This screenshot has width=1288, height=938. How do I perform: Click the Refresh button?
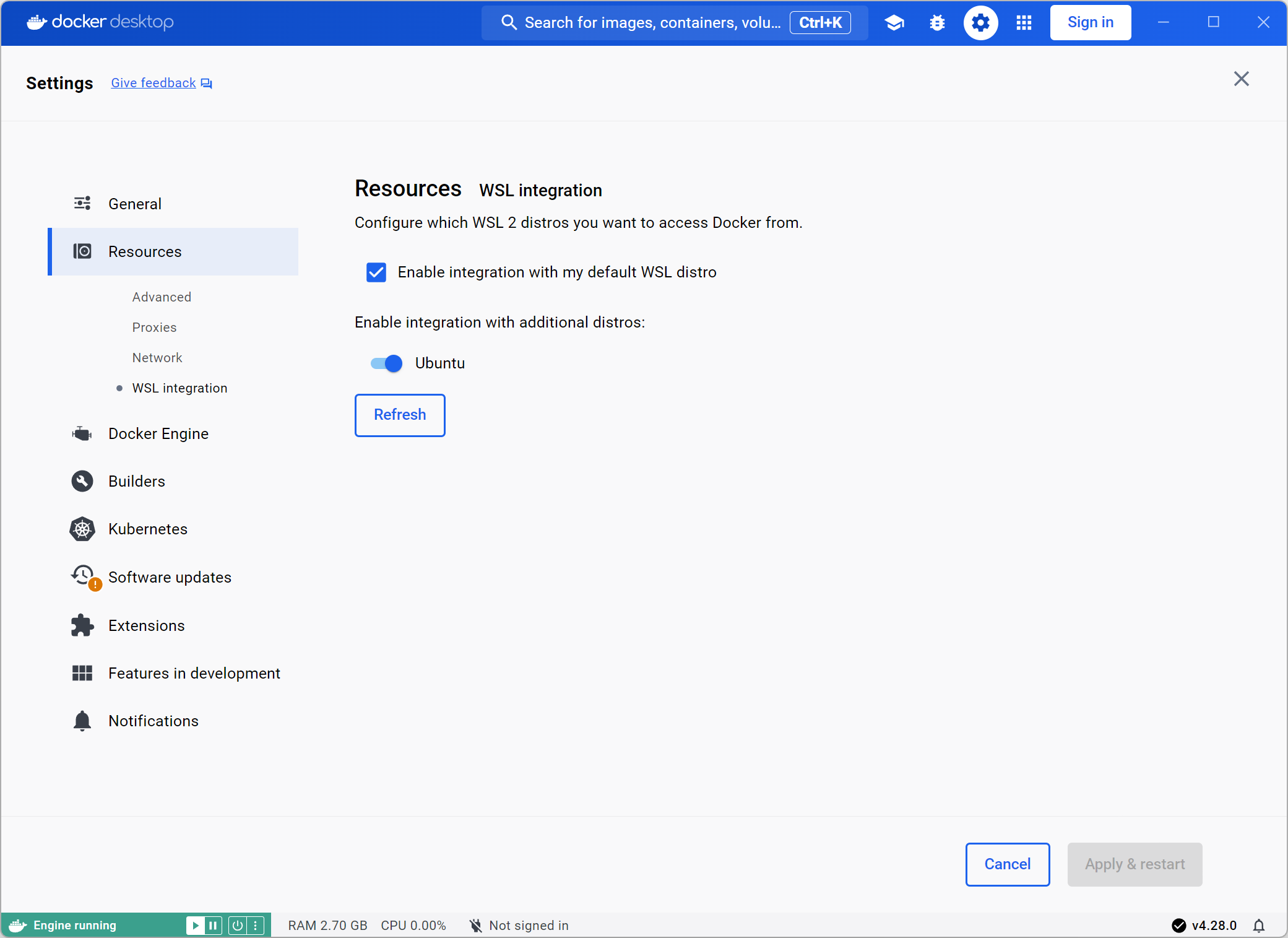[400, 415]
